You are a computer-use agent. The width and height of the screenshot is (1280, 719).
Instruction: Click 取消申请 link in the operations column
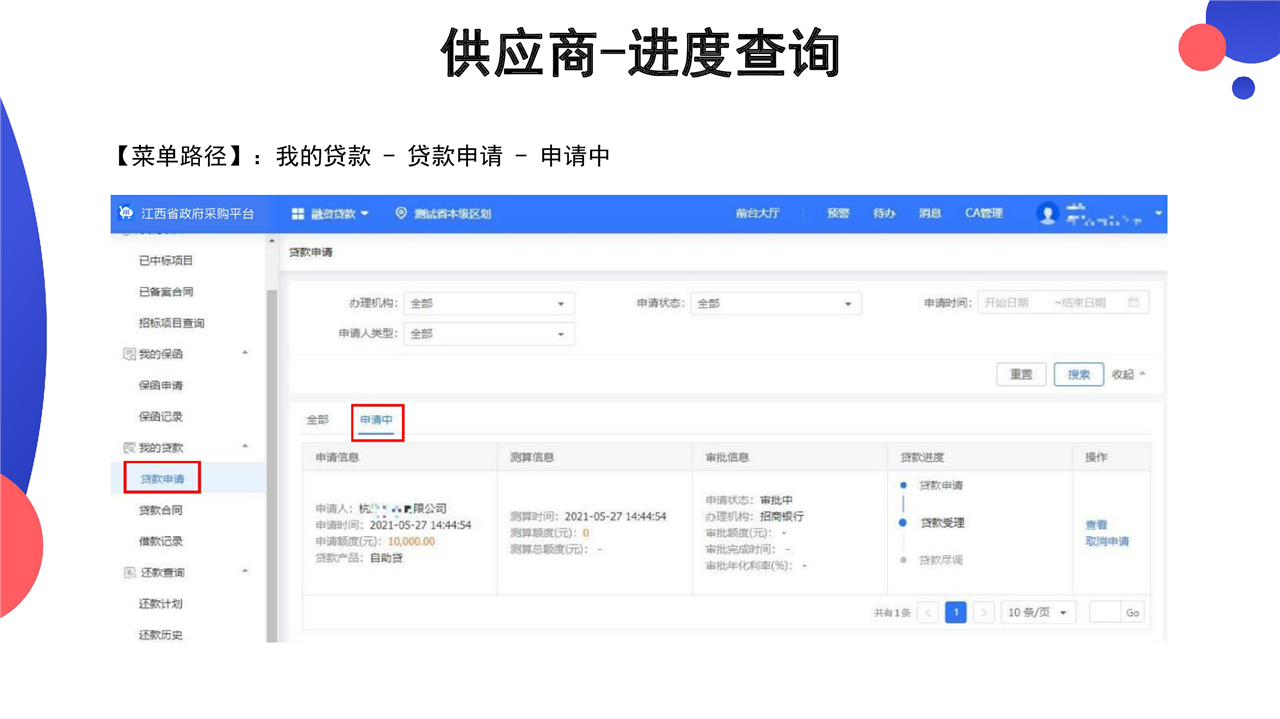[x=1107, y=542]
